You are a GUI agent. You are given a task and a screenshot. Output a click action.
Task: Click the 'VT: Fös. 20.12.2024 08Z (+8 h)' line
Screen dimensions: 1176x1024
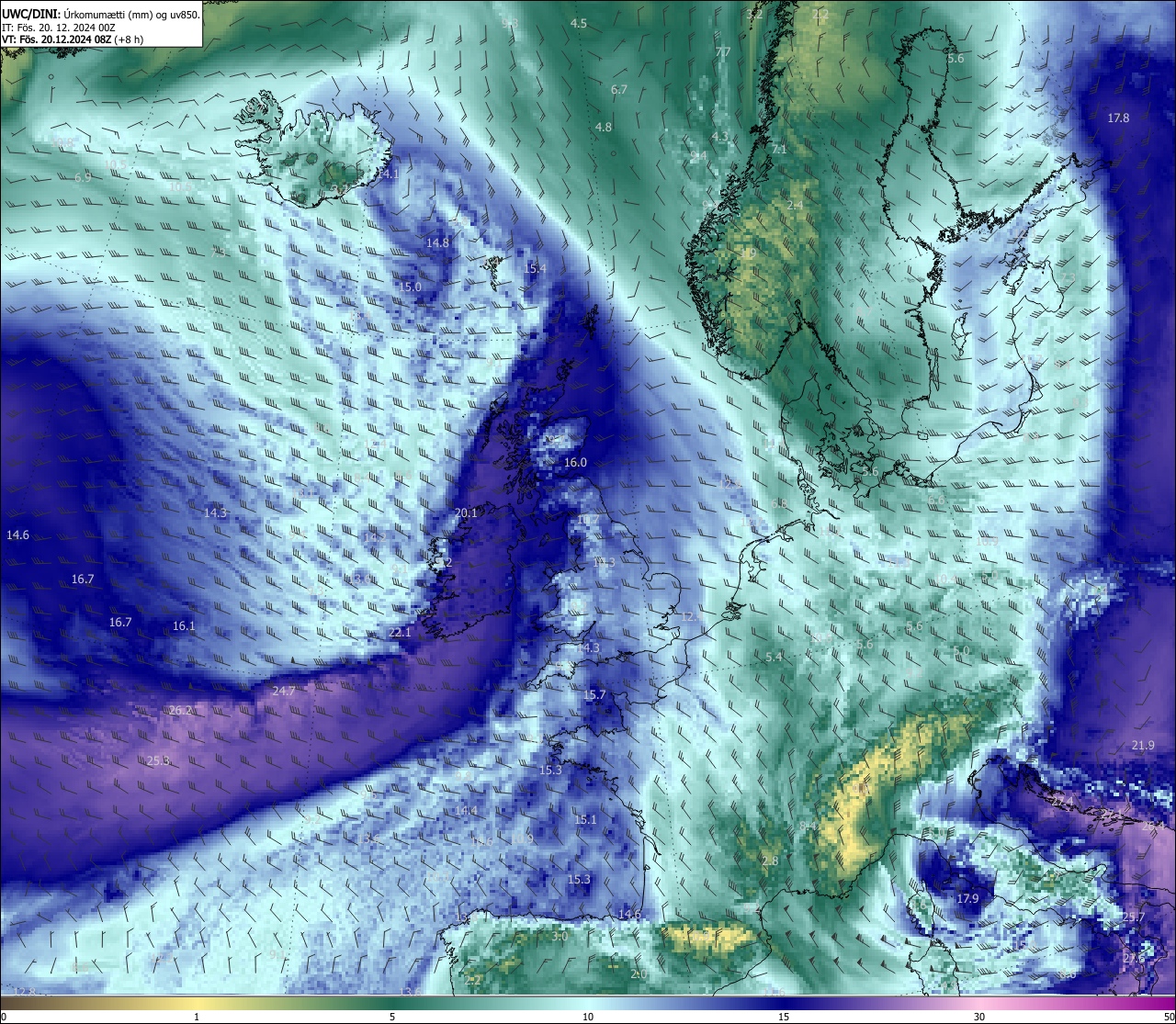[x=73, y=39]
